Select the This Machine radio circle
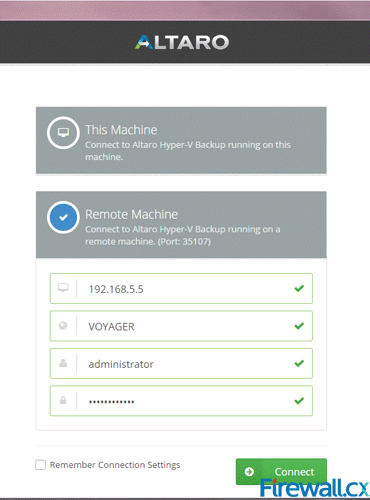This screenshot has height=500, width=370. tap(63, 132)
